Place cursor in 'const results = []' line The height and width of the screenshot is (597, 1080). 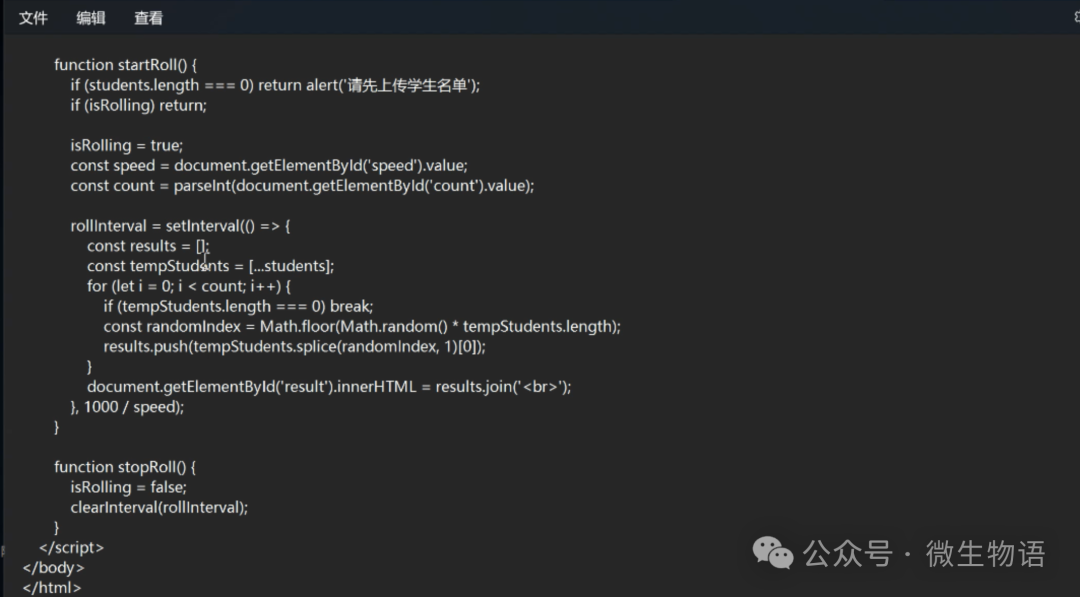point(148,246)
